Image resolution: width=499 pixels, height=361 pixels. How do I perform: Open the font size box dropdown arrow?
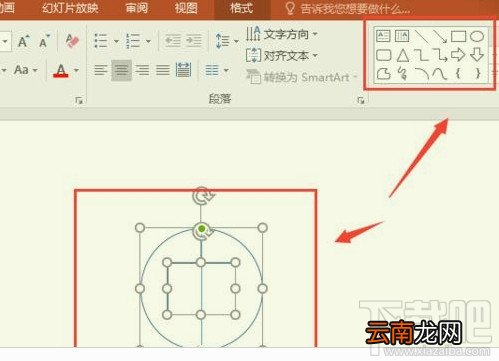point(5,42)
